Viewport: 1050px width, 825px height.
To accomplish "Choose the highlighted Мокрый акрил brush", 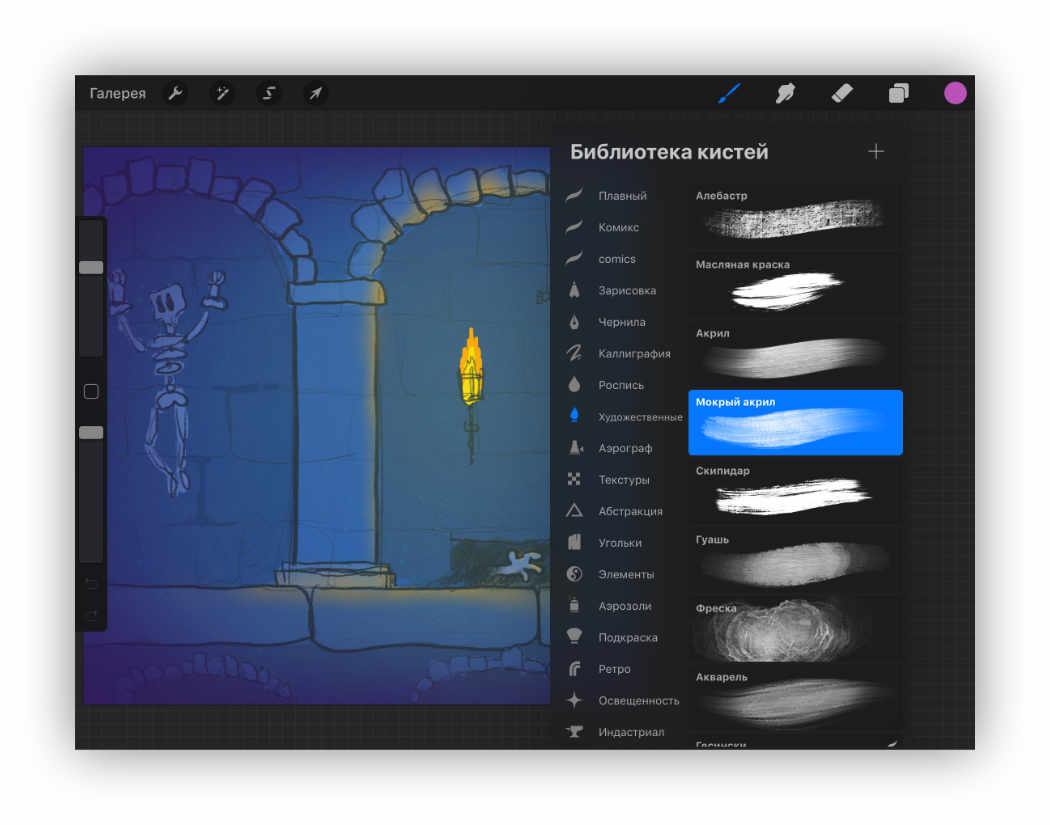I will point(796,423).
